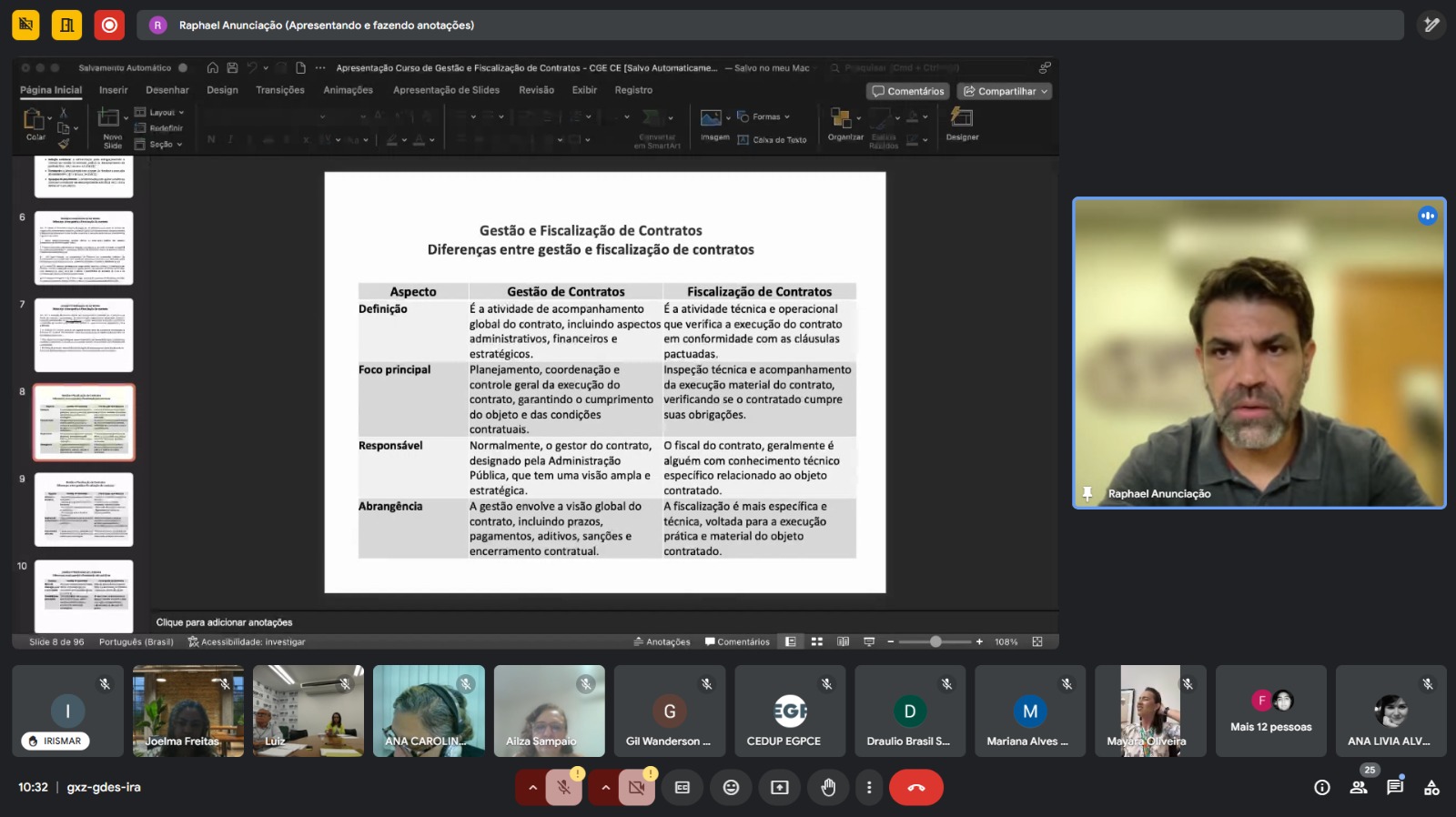The width and height of the screenshot is (1456, 817).
Task: Click the present screen icon
Action: pos(780,788)
